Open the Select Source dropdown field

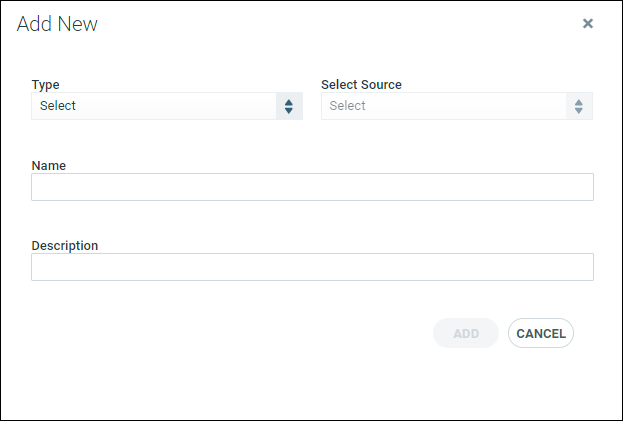(x=457, y=106)
